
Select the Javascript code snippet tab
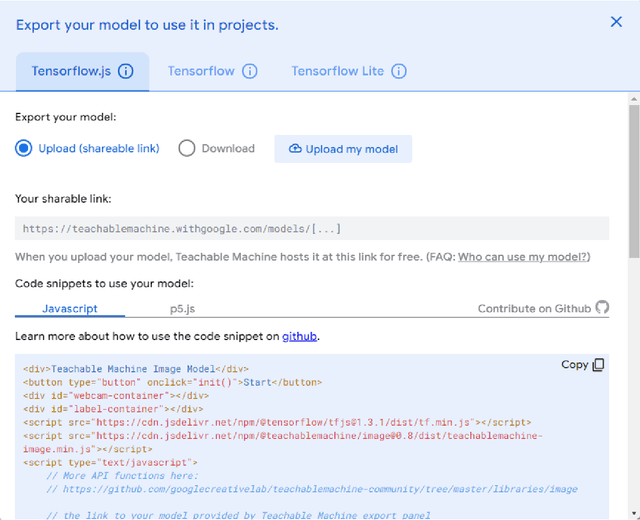pos(70,309)
